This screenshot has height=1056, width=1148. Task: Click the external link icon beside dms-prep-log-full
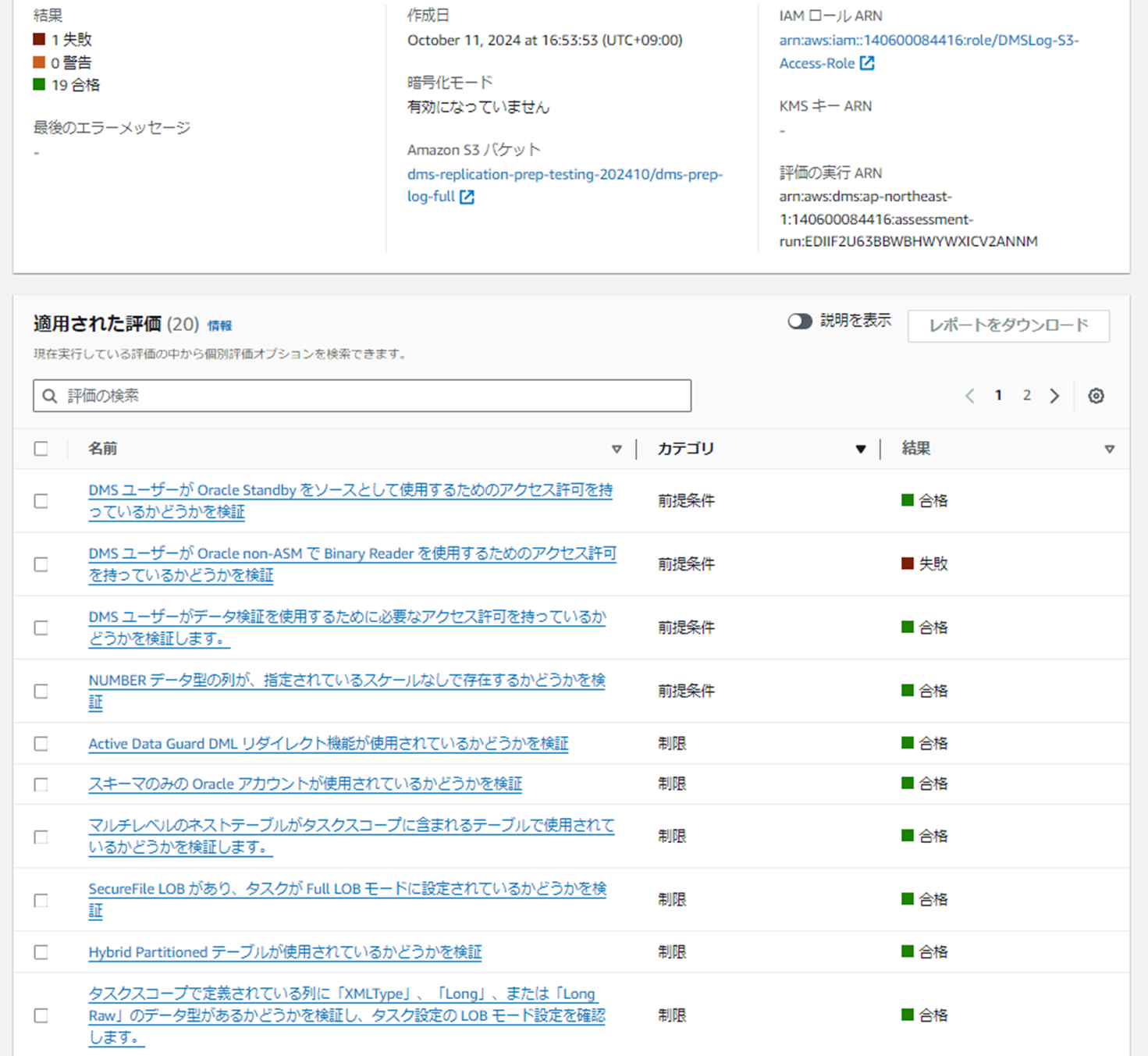467,197
